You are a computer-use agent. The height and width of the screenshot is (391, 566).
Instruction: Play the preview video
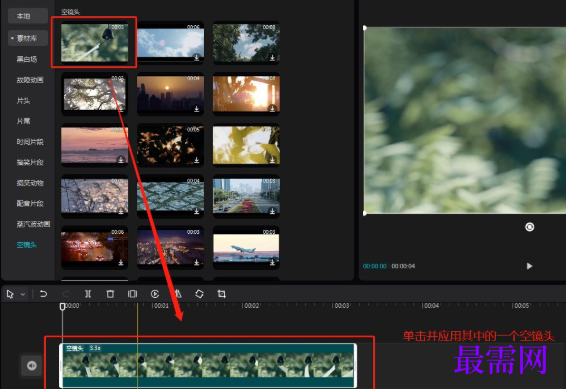tap(529, 266)
